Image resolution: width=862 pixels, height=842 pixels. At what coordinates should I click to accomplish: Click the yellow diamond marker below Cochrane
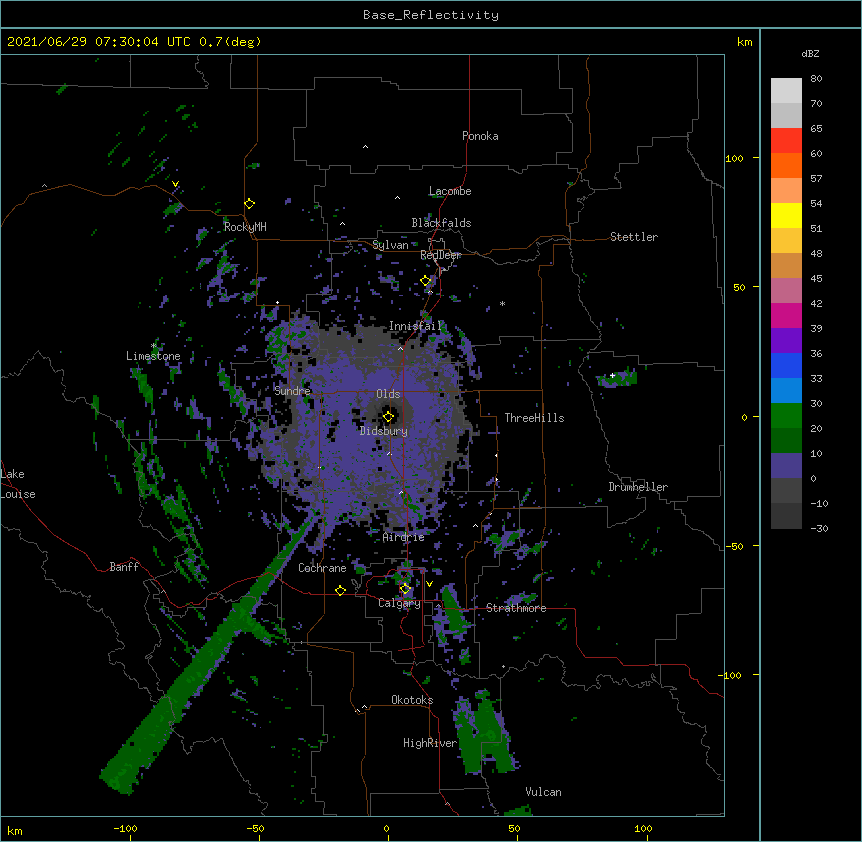[340, 590]
